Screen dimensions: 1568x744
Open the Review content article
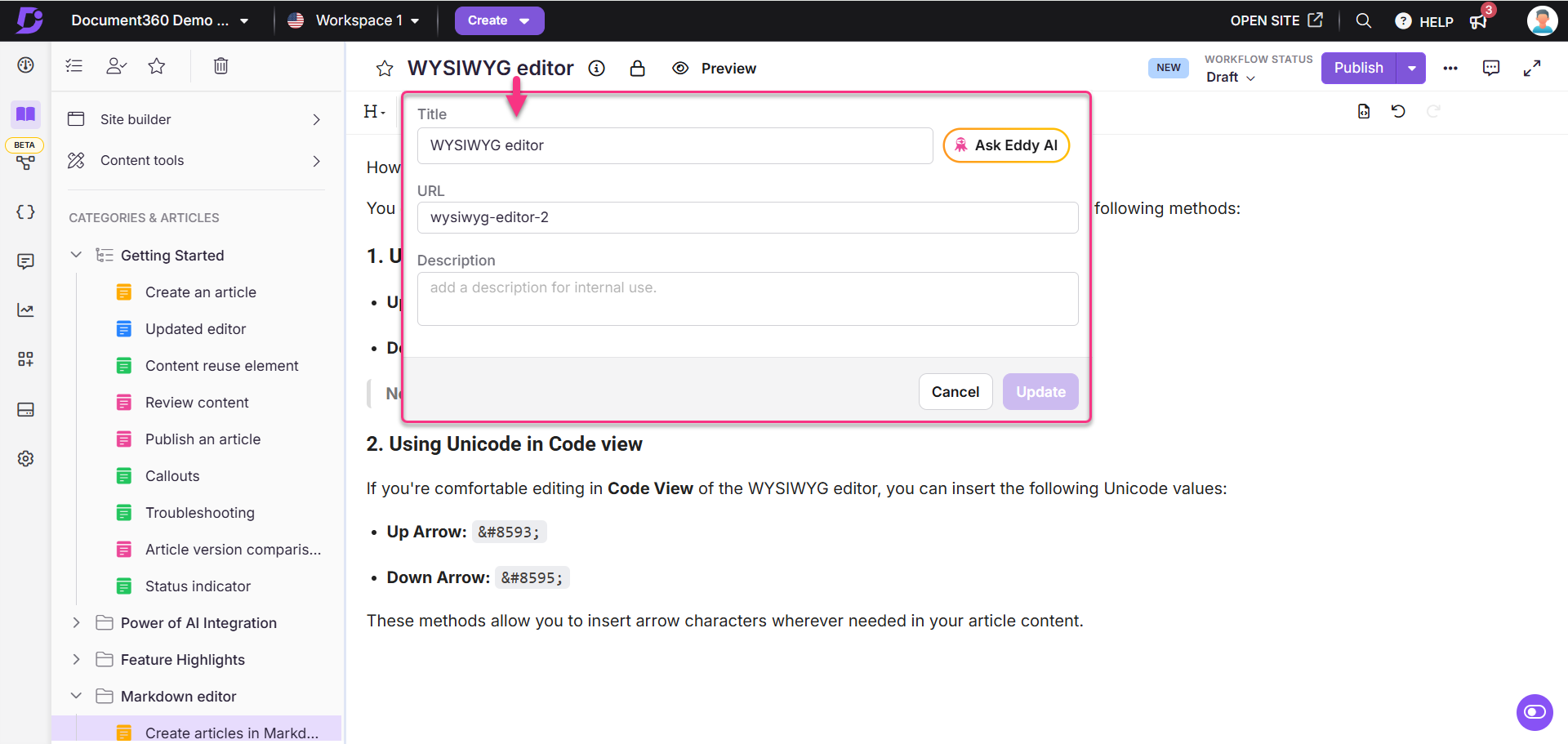coord(197,403)
